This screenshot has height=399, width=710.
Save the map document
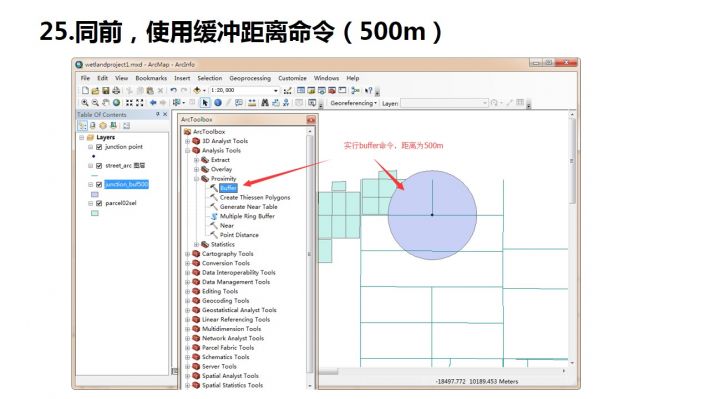(106, 91)
